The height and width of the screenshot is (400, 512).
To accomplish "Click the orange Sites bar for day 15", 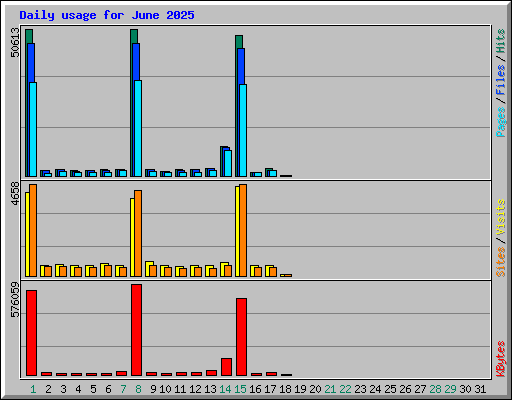I will 243,230.
